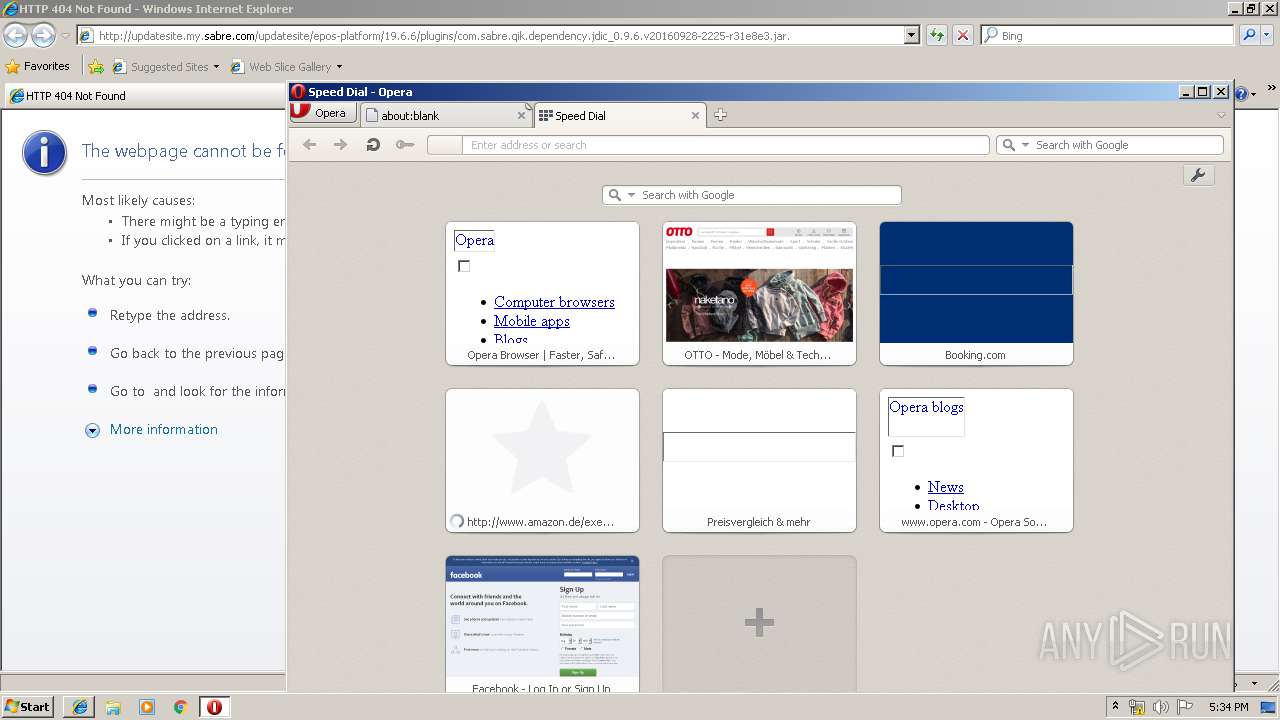Switch to the Speed Dial tab
This screenshot has height=720, width=1280.
coord(620,116)
